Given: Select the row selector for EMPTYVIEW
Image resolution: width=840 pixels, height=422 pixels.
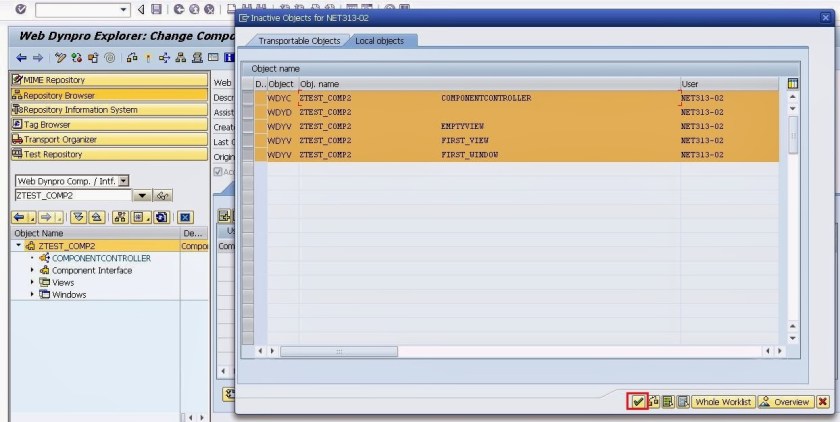Looking at the screenshot, I should 248,126.
